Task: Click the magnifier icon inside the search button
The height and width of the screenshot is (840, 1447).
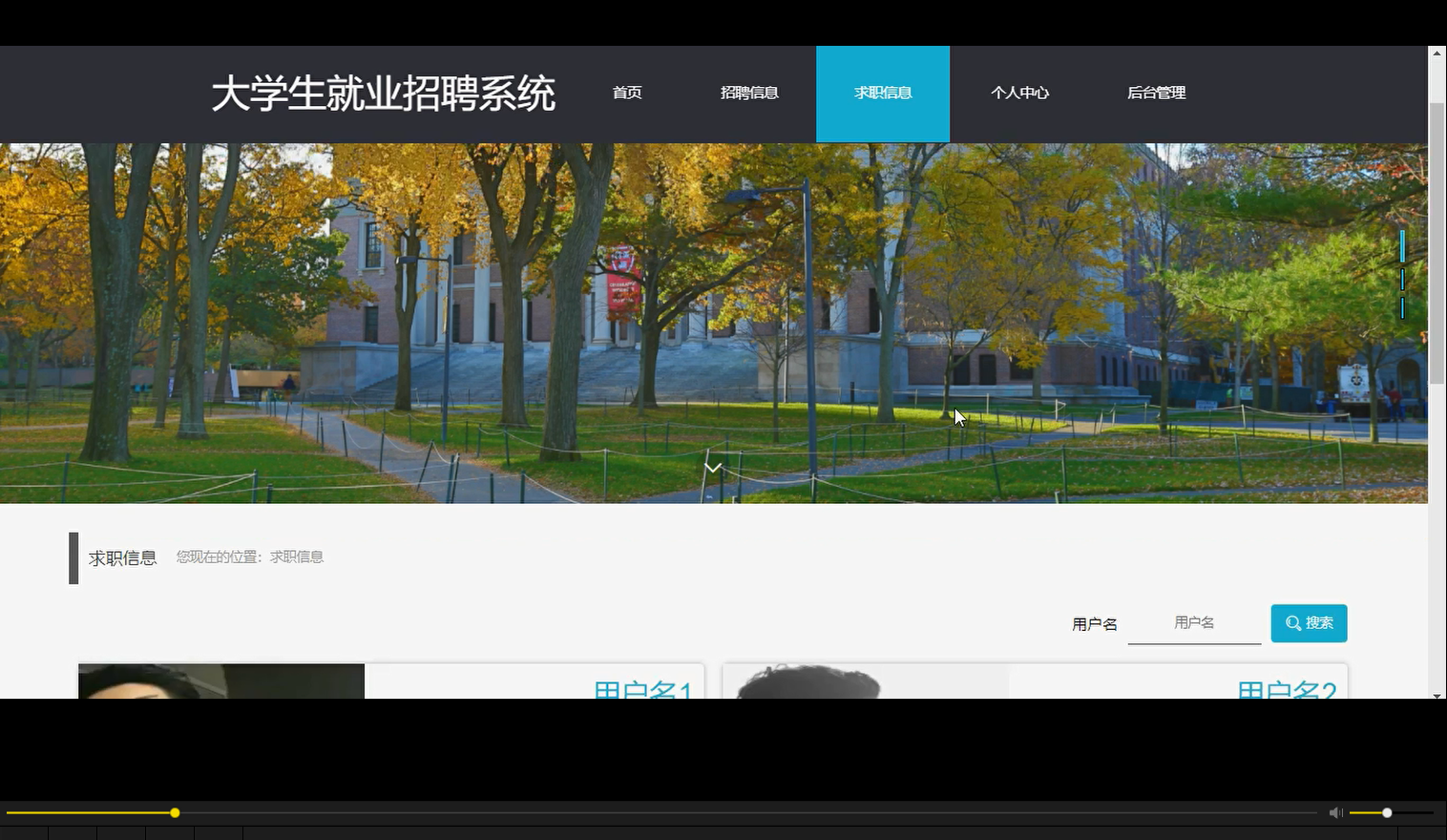Action: click(1293, 622)
